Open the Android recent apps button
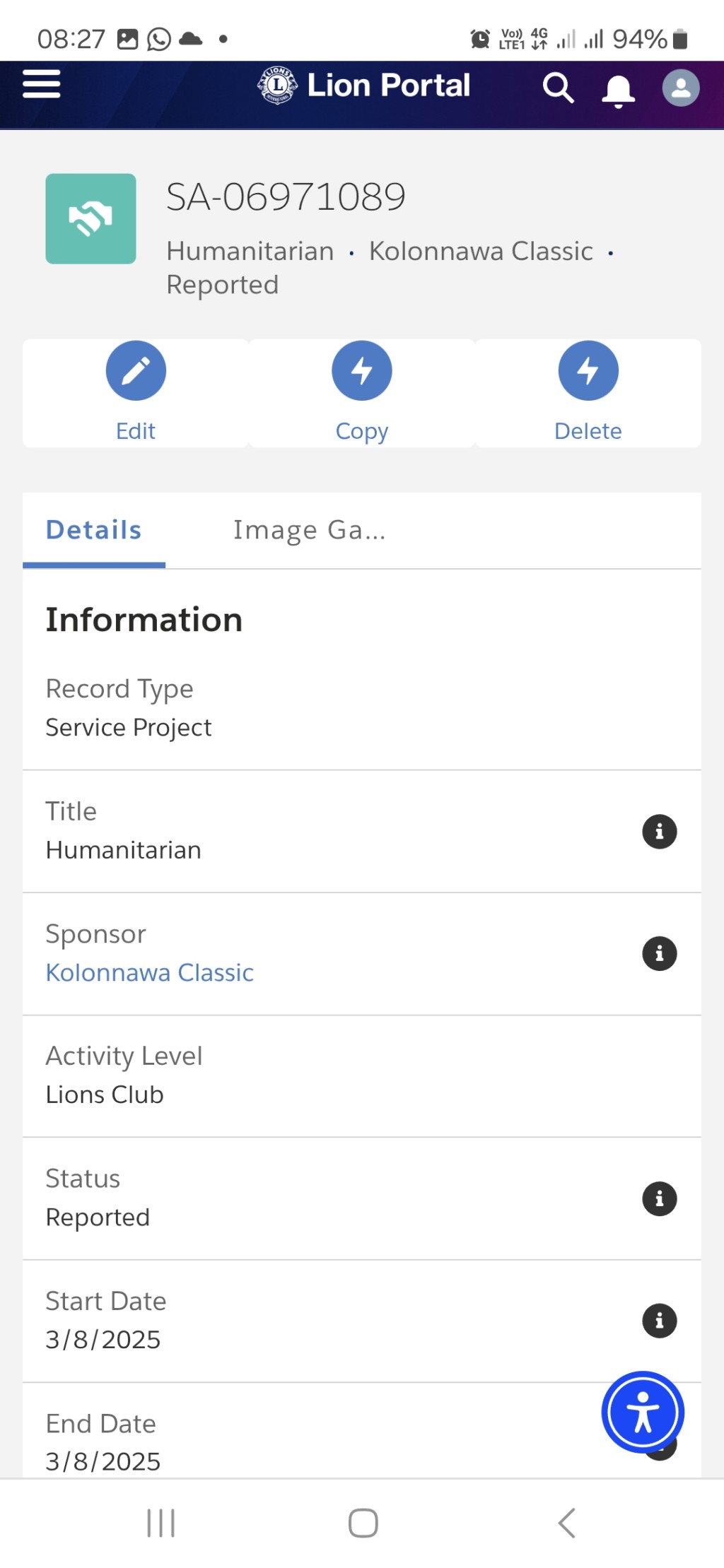This screenshot has height=1568, width=724. tap(160, 1523)
